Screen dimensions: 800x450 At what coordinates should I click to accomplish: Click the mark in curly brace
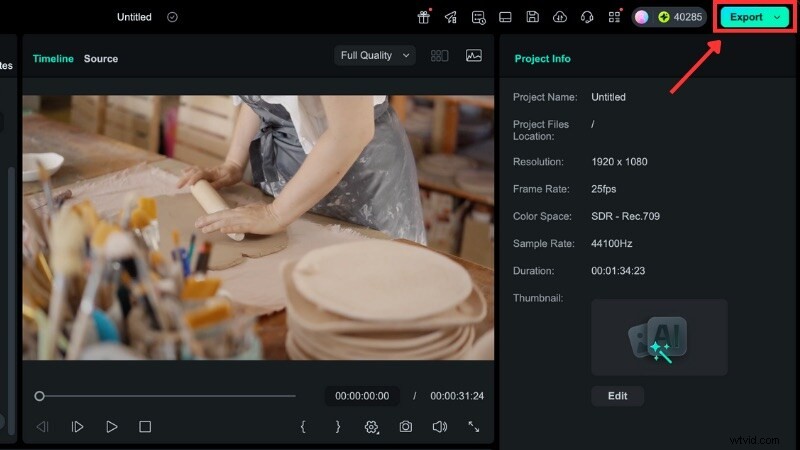point(303,427)
